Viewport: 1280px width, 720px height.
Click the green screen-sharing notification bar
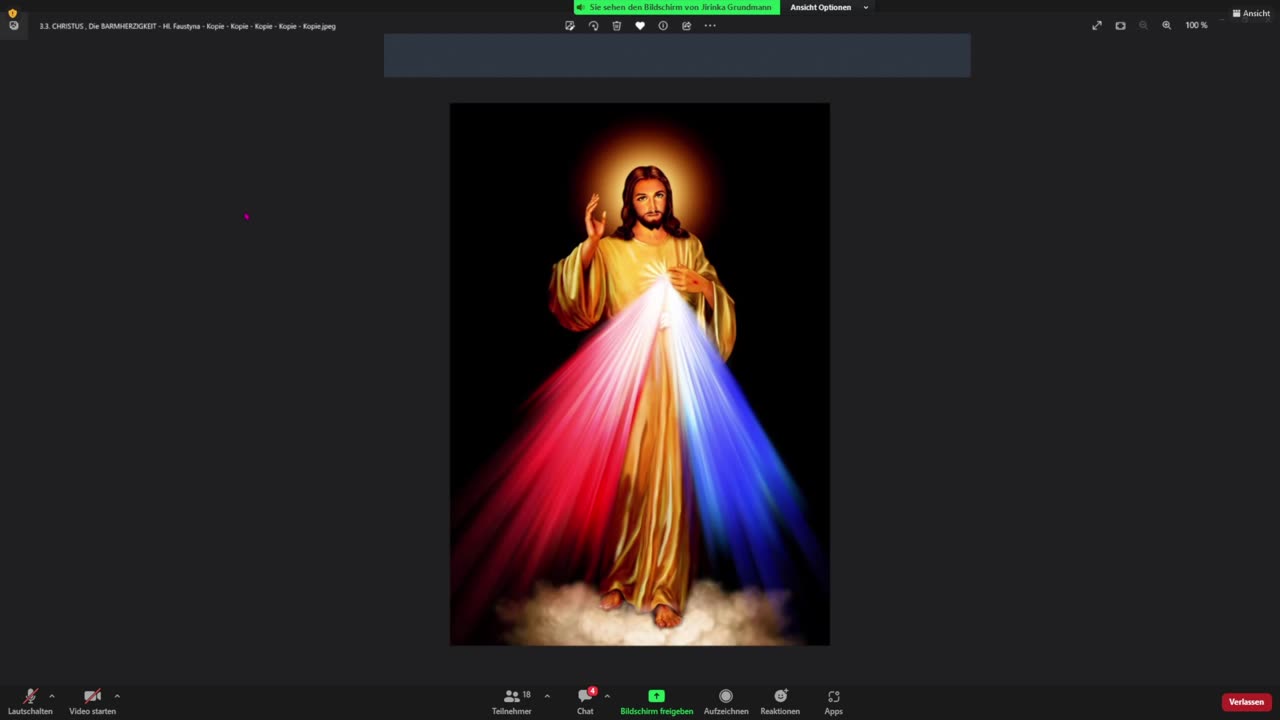click(677, 7)
